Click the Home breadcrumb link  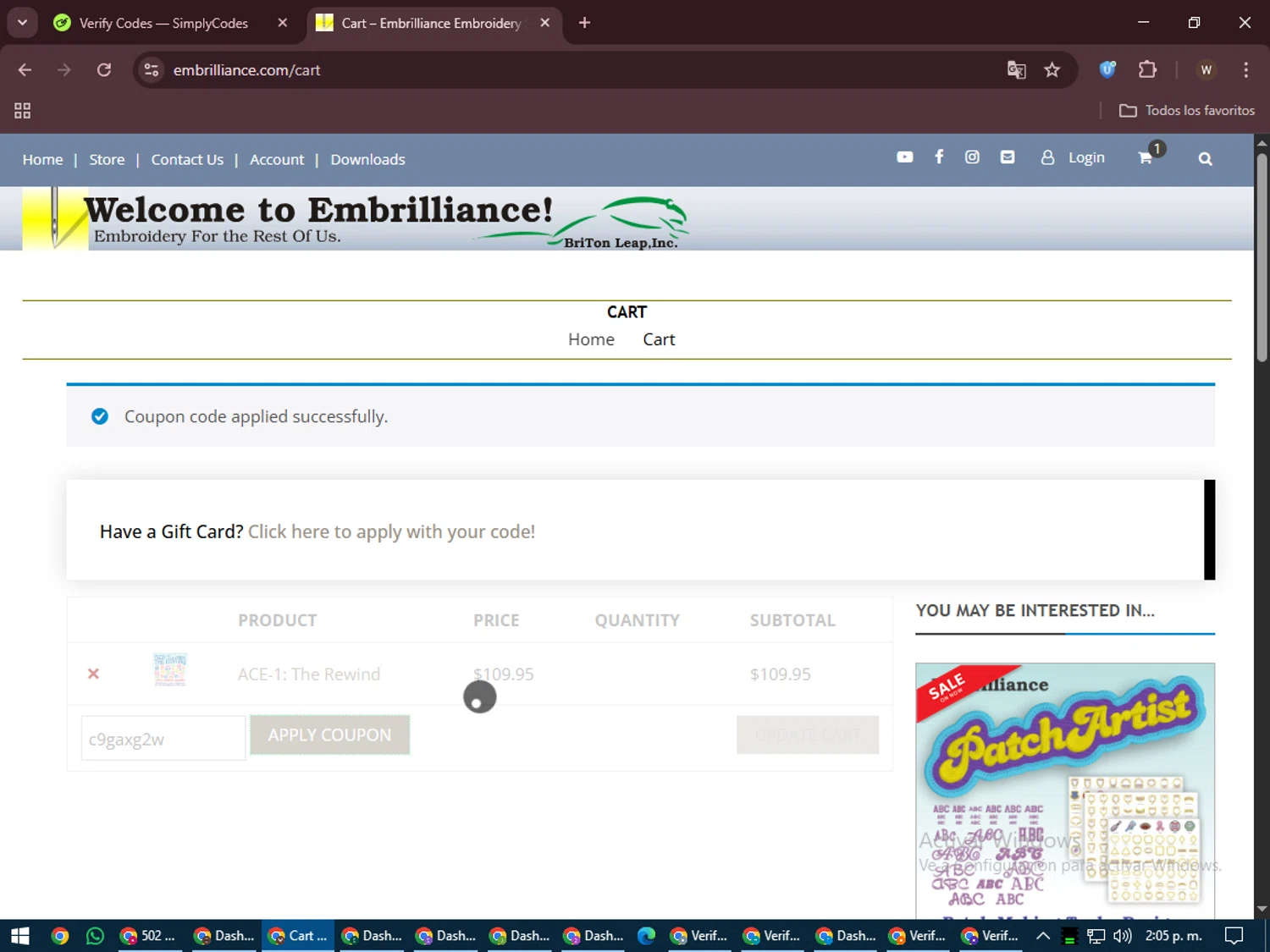tap(591, 339)
